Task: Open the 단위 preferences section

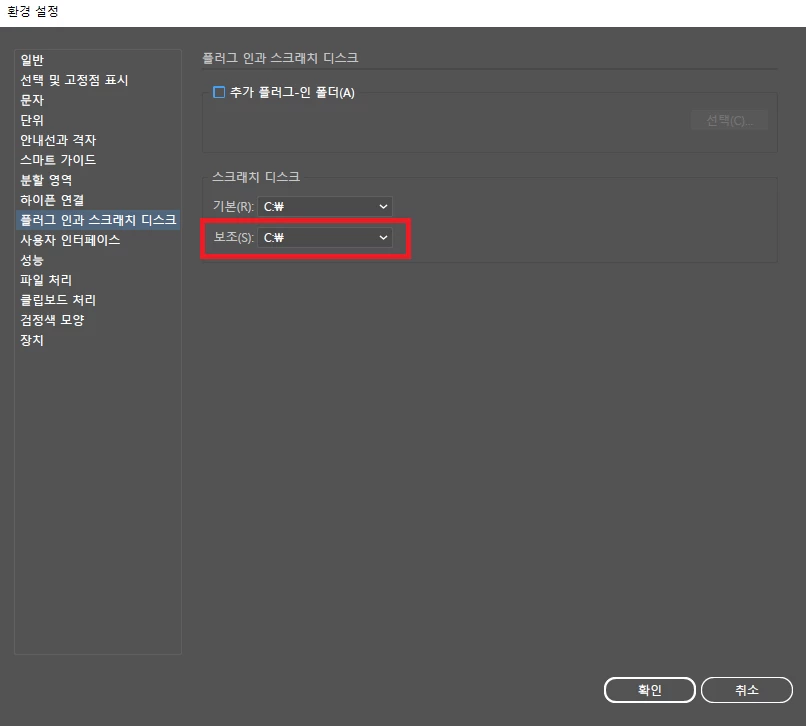Action: pyautogui.click(x=32, y=120)
